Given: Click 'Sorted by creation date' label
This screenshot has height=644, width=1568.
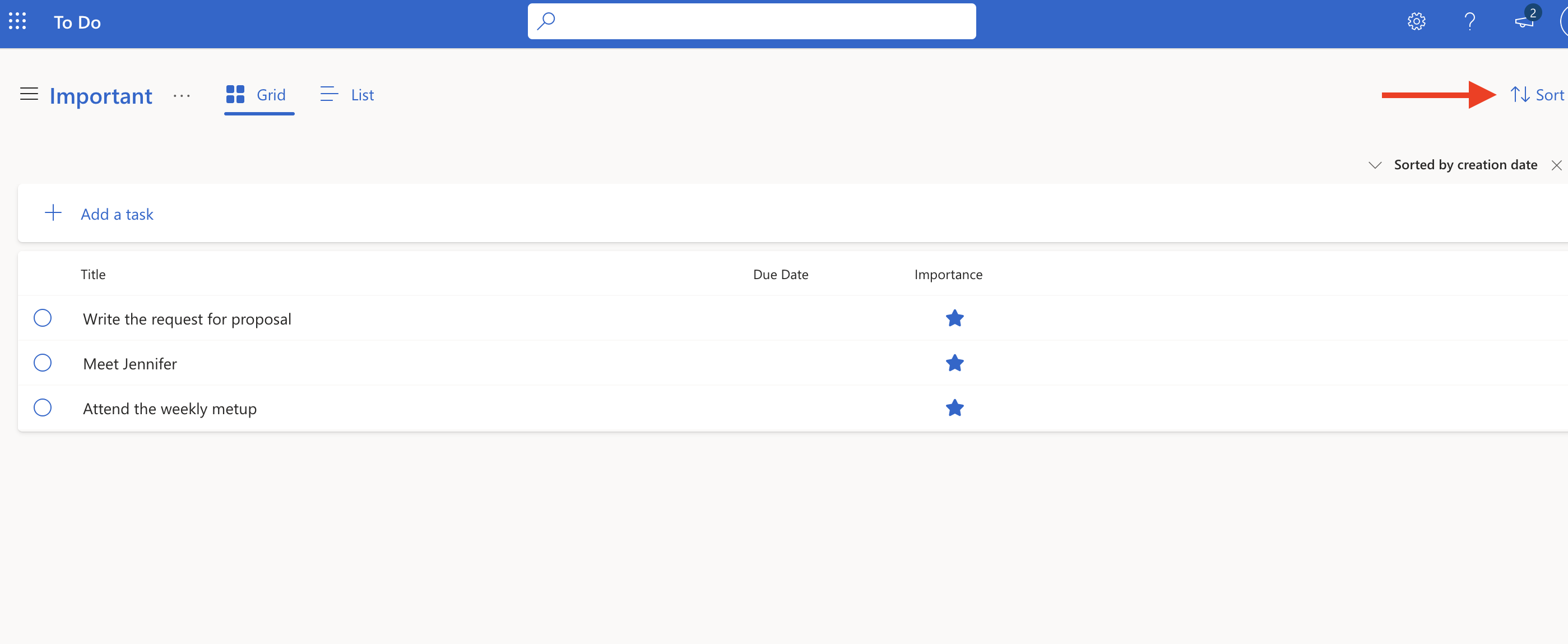Looking at the screenshot, I should (x=1465, y=165).
